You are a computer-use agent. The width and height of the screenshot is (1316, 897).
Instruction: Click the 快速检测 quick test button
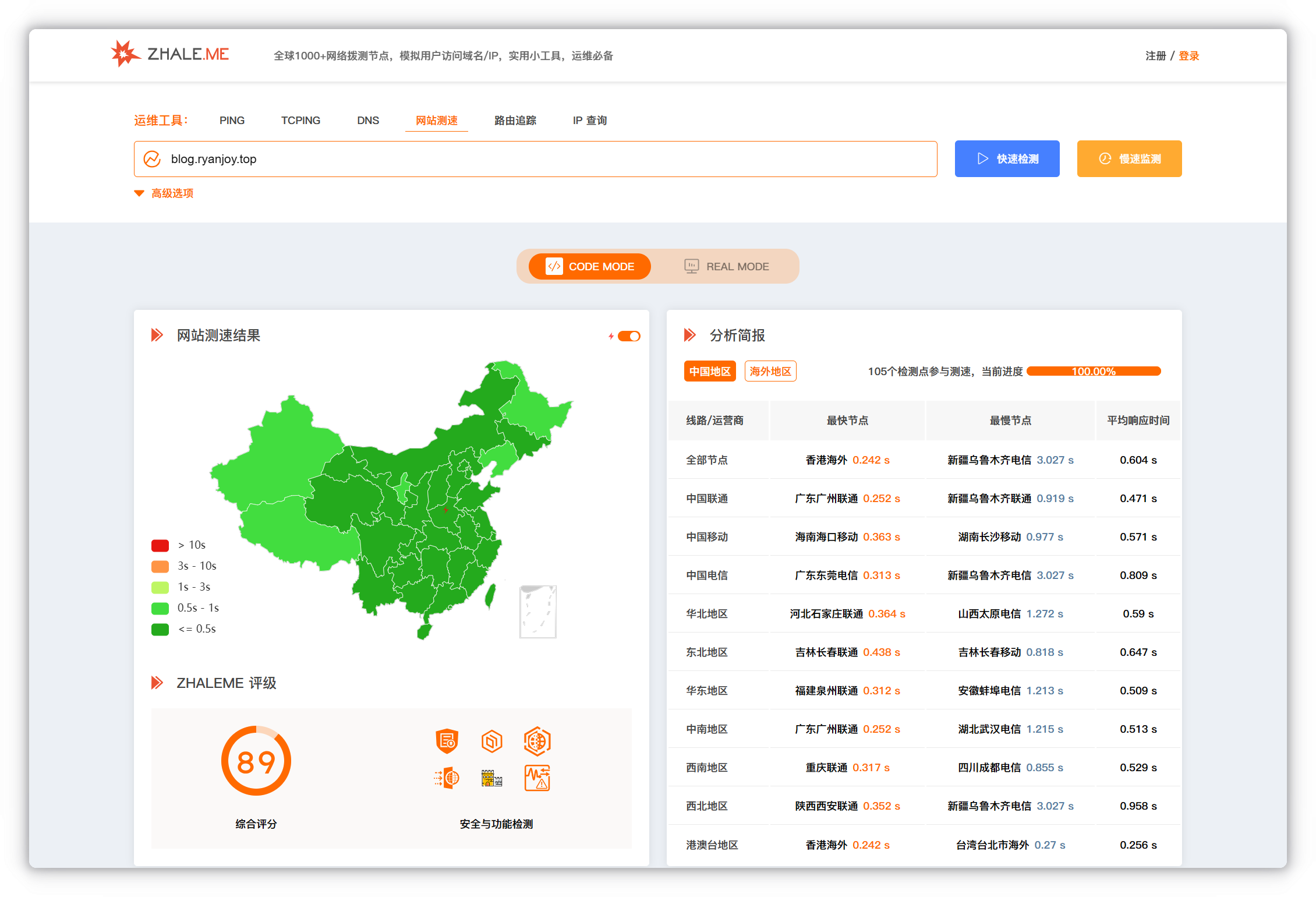click(x=1007, y=158)
